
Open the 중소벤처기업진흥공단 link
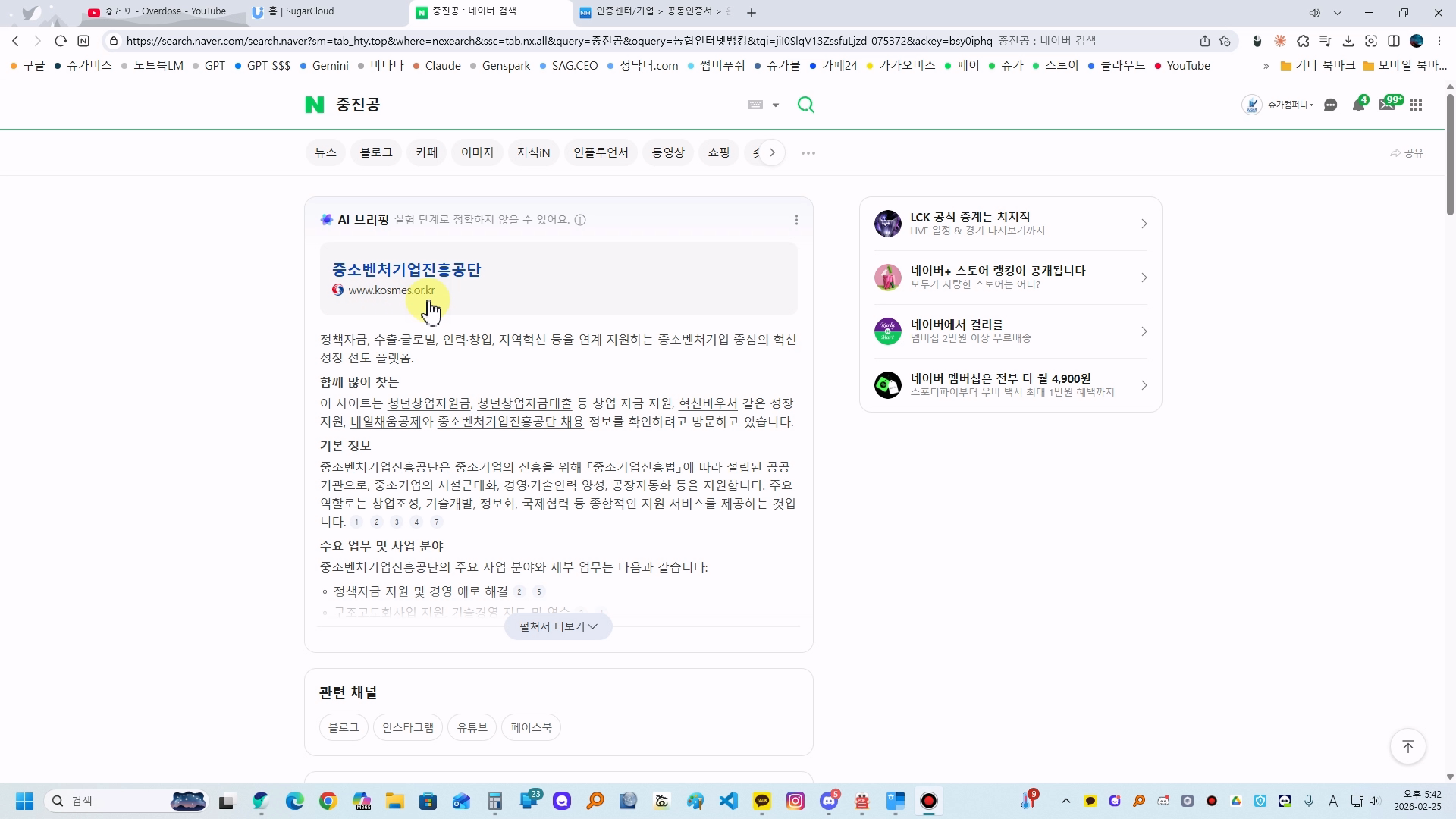[x=406, y=270]
